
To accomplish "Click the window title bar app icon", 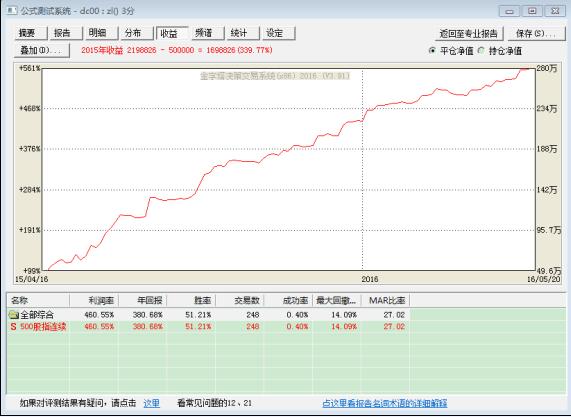I will coord(12,11).
